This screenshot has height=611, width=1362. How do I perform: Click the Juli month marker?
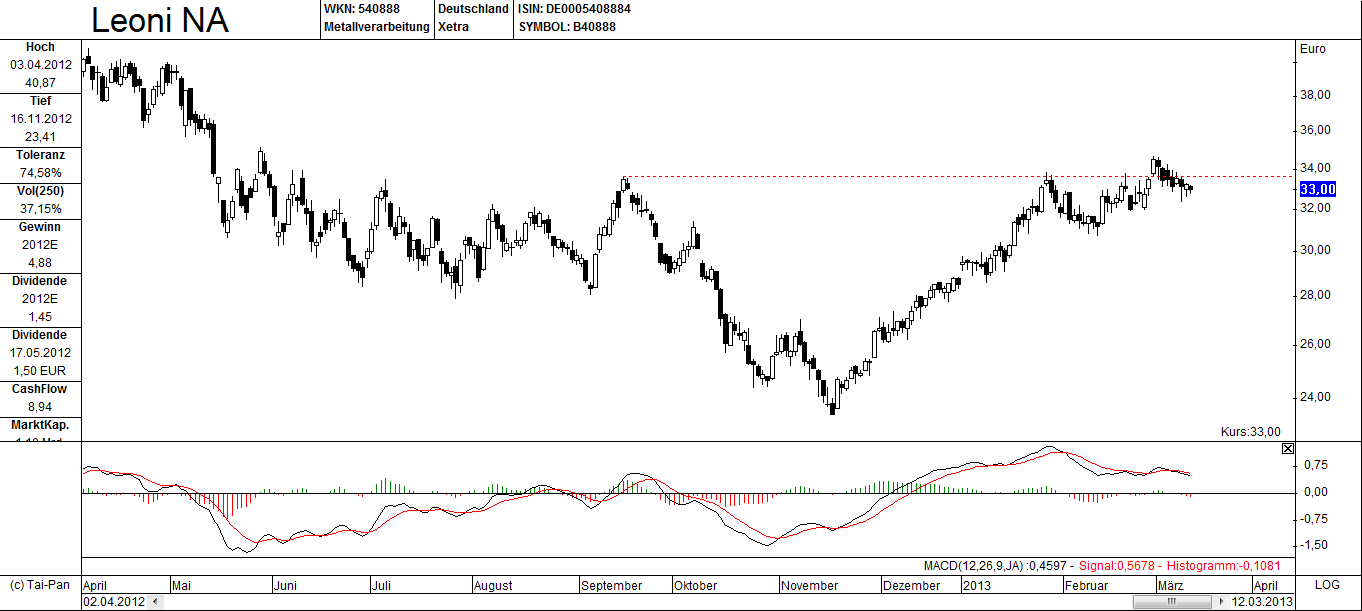(382, 586)
